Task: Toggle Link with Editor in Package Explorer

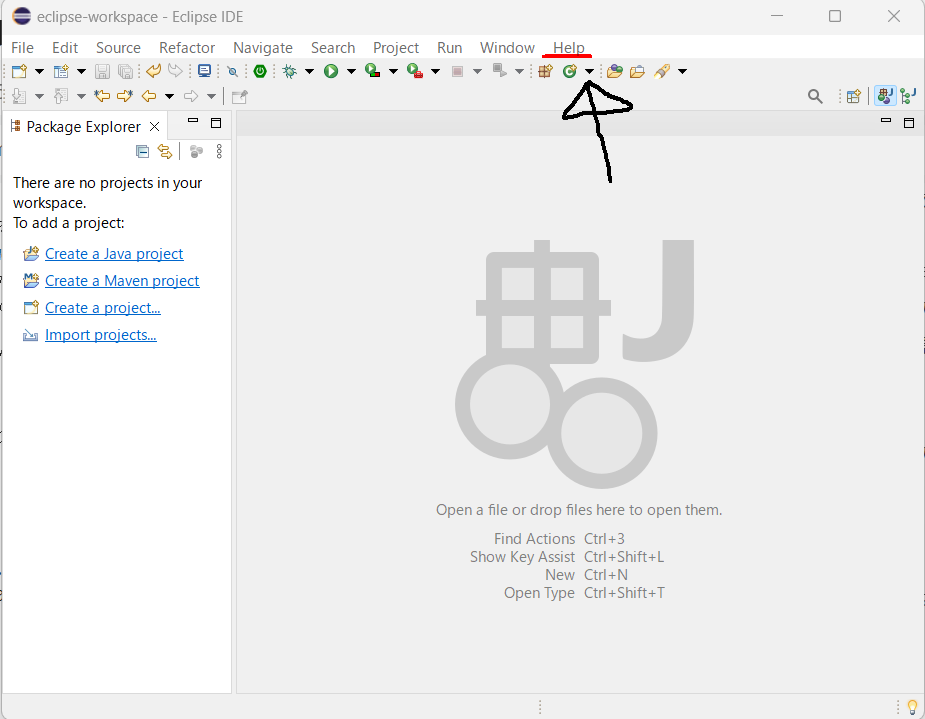Action: (165, 152)
